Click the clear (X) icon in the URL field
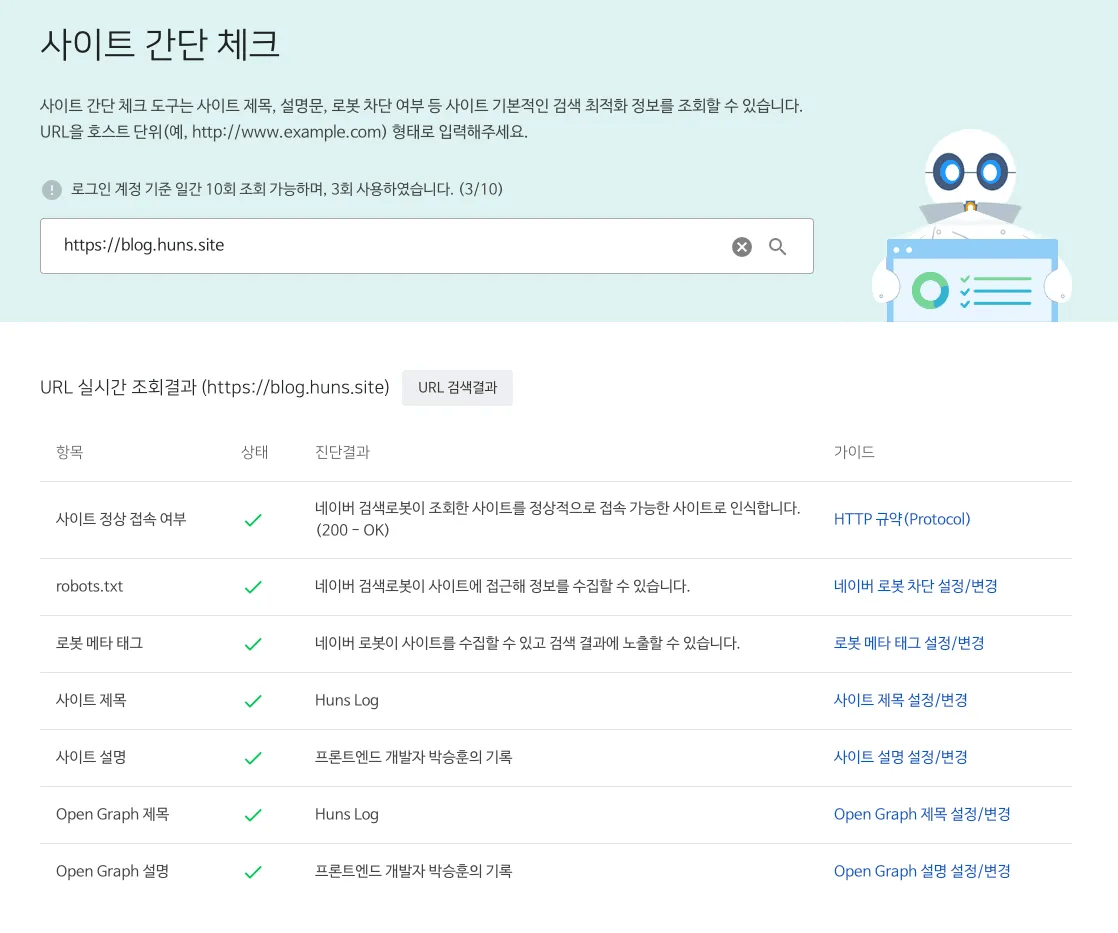The image size is (1118, 933). click(x=741, y=246)
